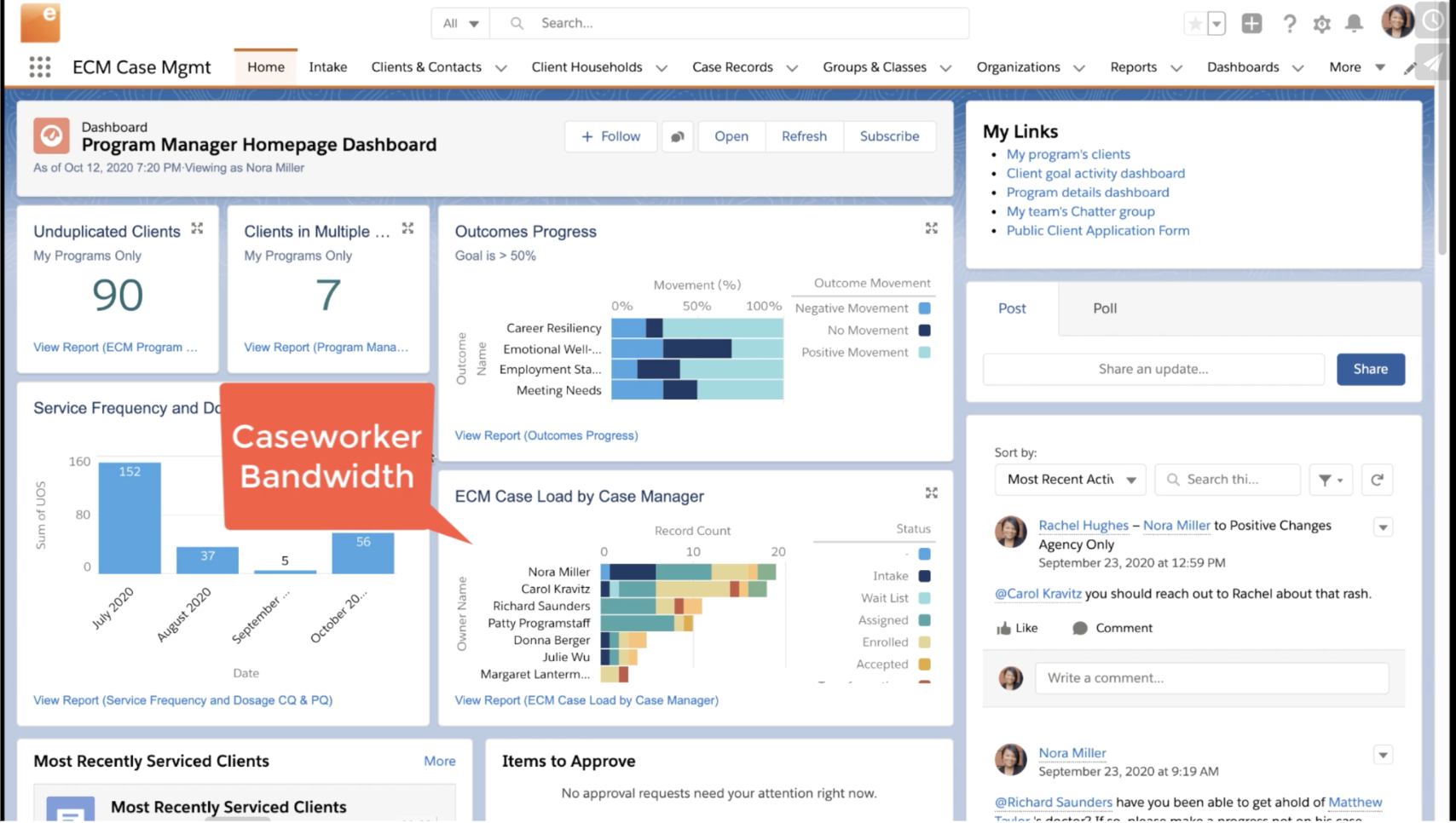1456x823 pixels.
Task: Click the July 2020 bar labeled 152
Action: point(130,518)
